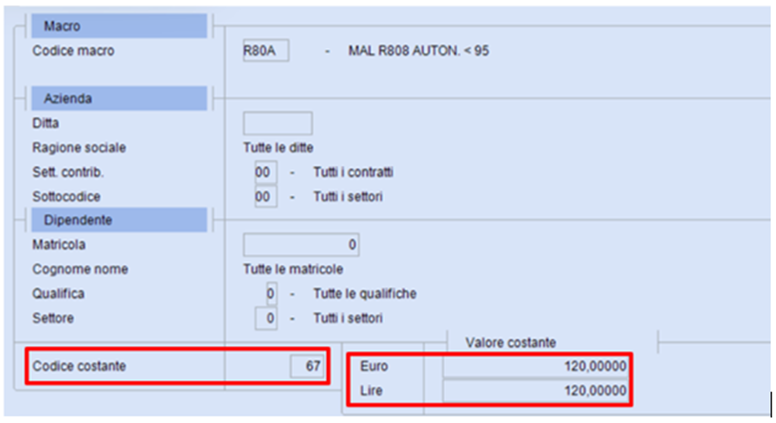Click the Valore costante group label
Image resolution: width=776 pixels, height=423 pixels.
511,342
